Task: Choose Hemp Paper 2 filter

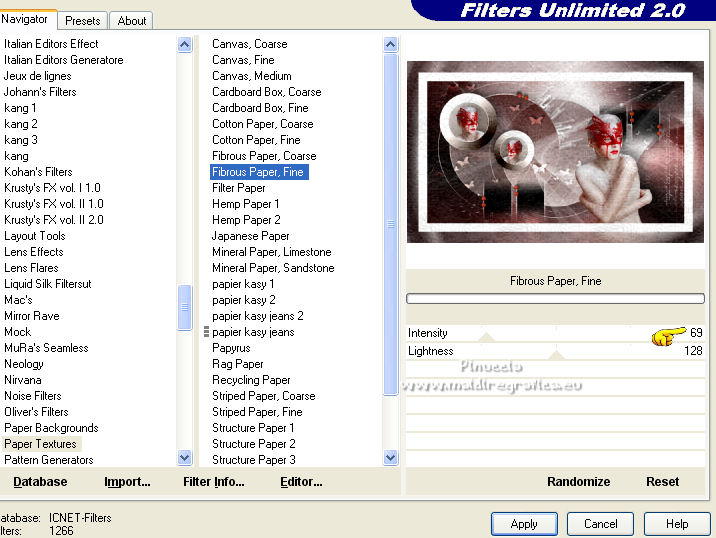Action: [x=246, y=220]
